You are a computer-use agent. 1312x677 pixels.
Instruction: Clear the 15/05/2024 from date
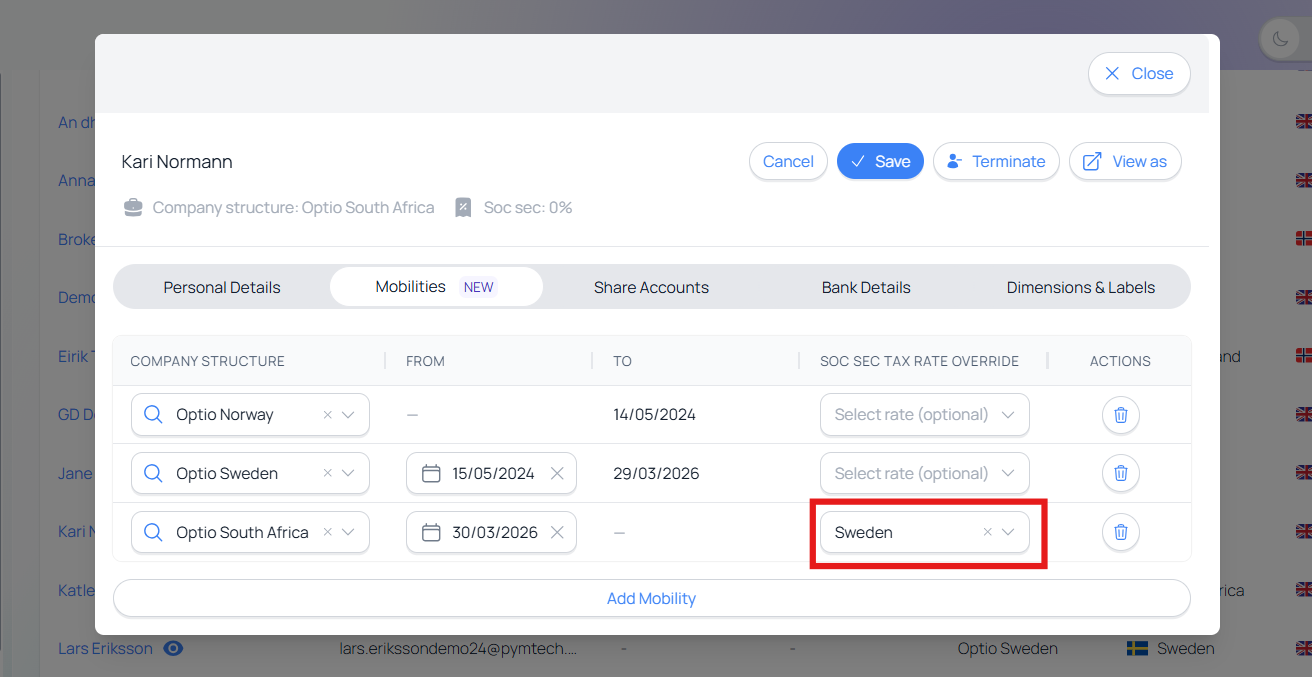point(557,474)
